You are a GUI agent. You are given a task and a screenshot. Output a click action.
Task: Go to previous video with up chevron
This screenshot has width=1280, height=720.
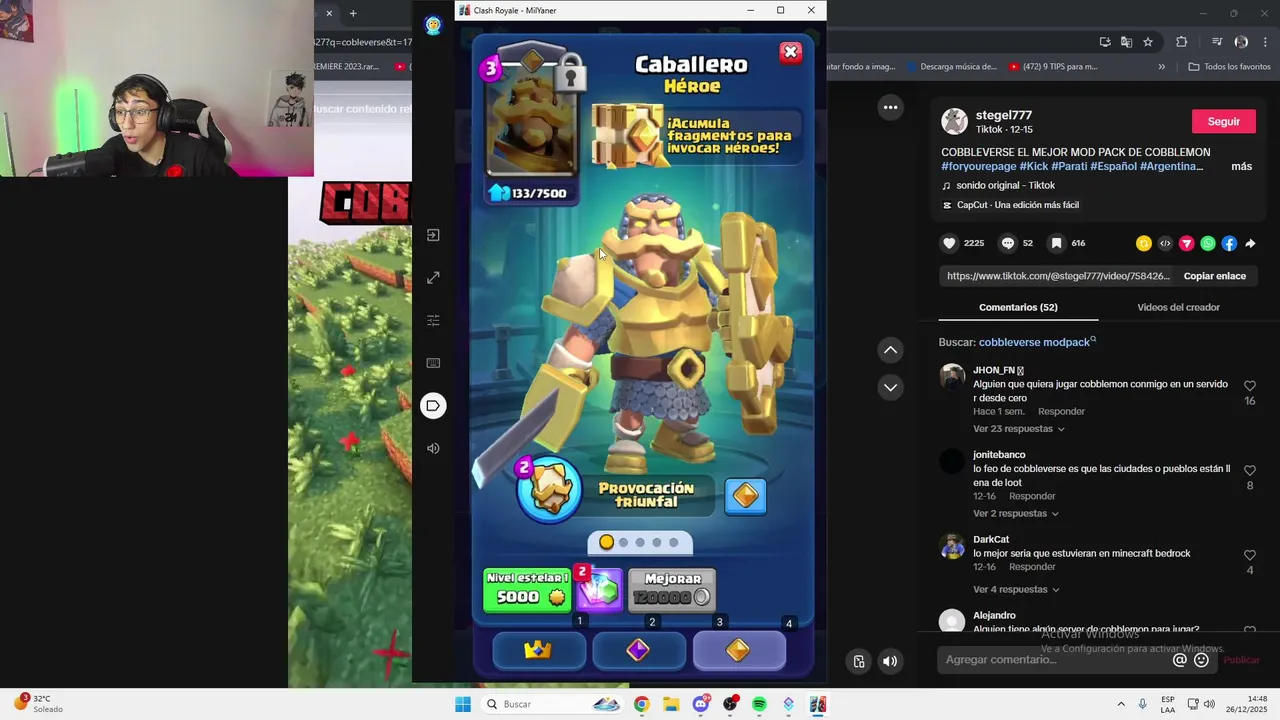click(x=890, y=350)
